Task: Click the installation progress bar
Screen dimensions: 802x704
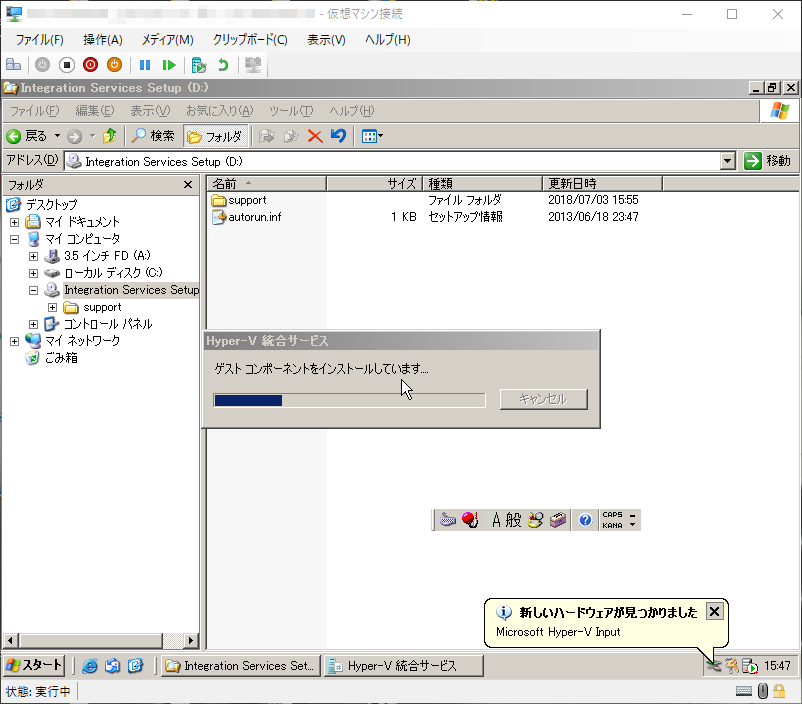Action: (x=349, y=400)
